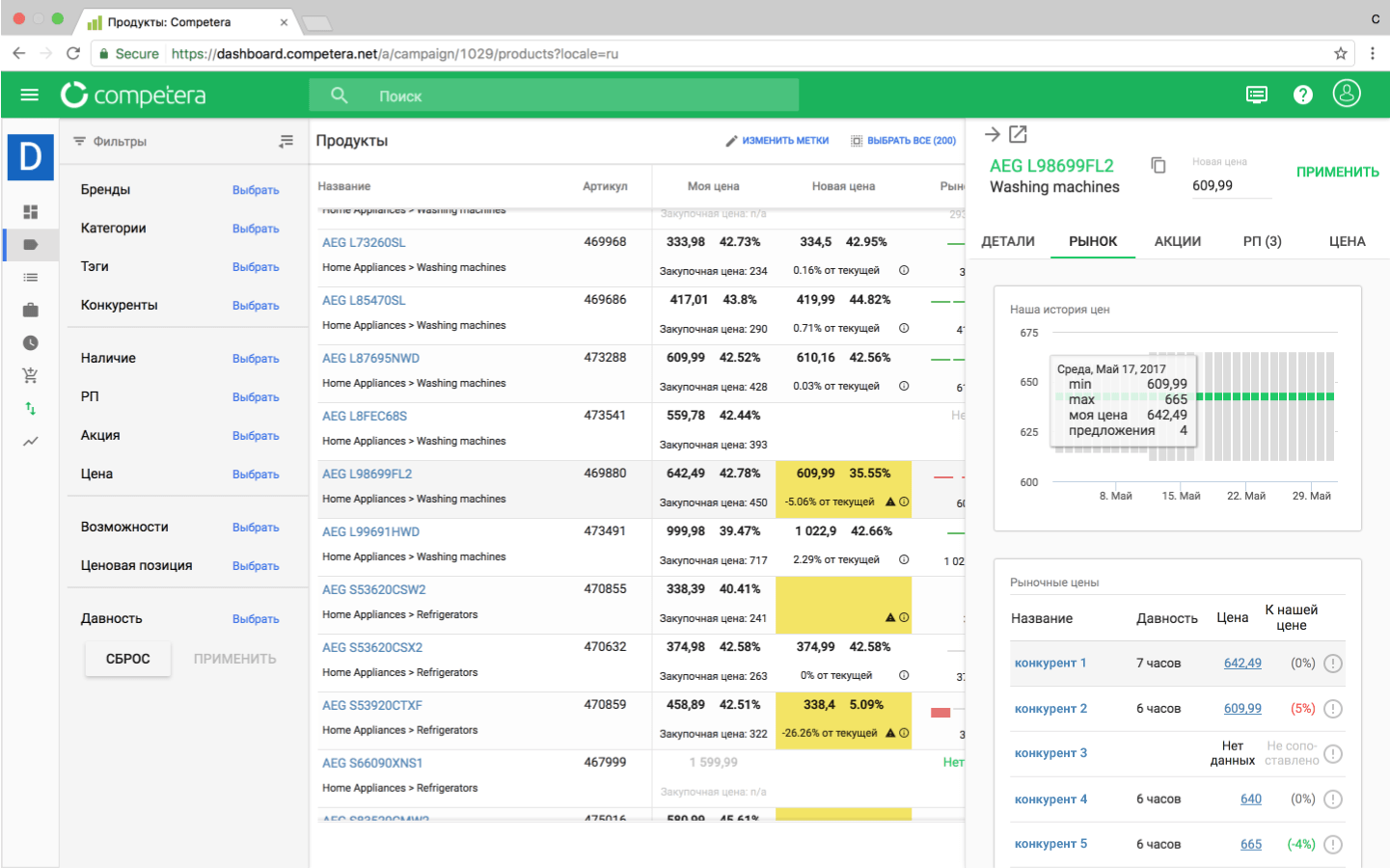This screenshot has width=1390, height=868.
Task: Click the Новая цена input field
Action: click(1230, 185)
